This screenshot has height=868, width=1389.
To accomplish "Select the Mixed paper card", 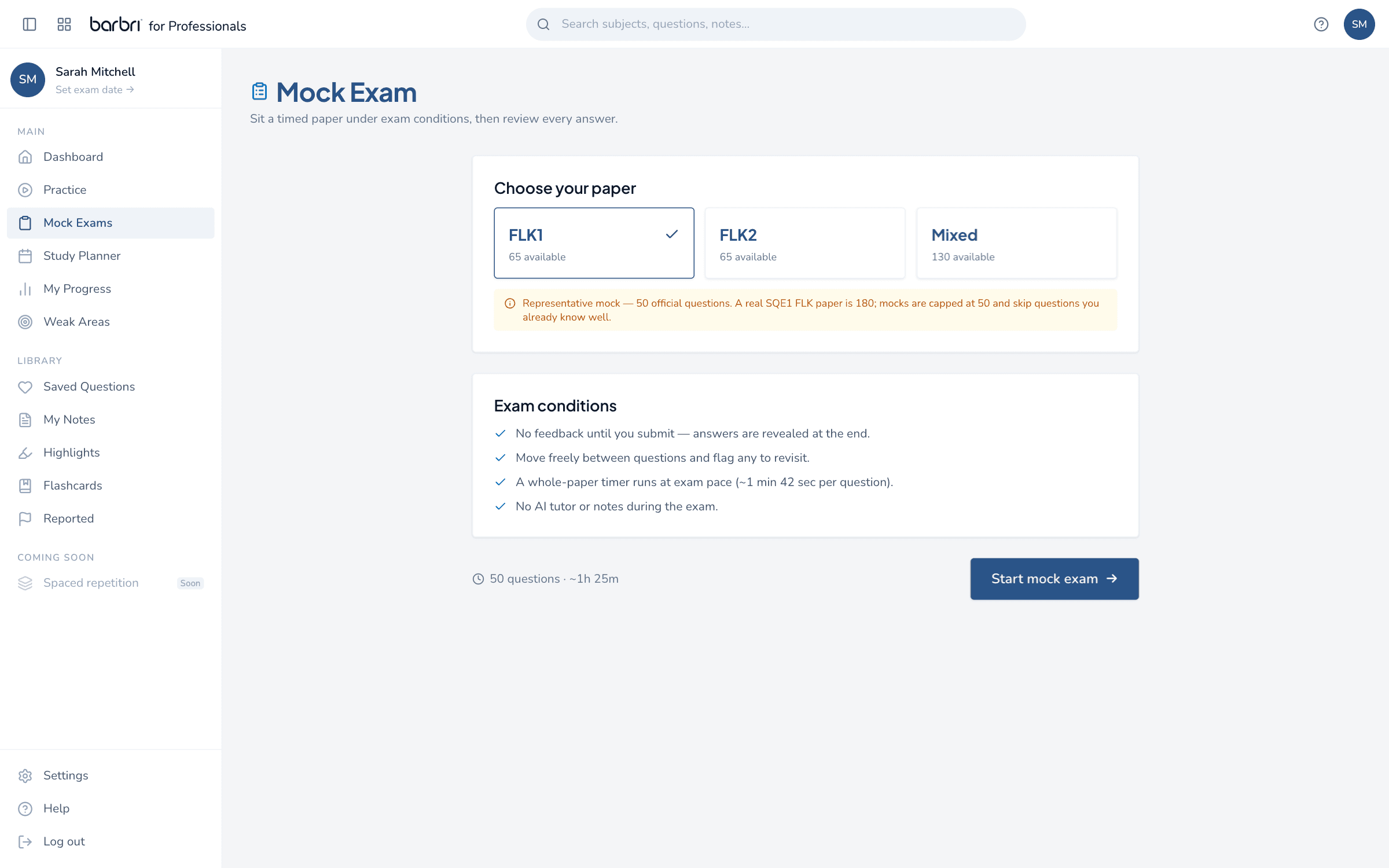I will click(x=1016, y=243).
